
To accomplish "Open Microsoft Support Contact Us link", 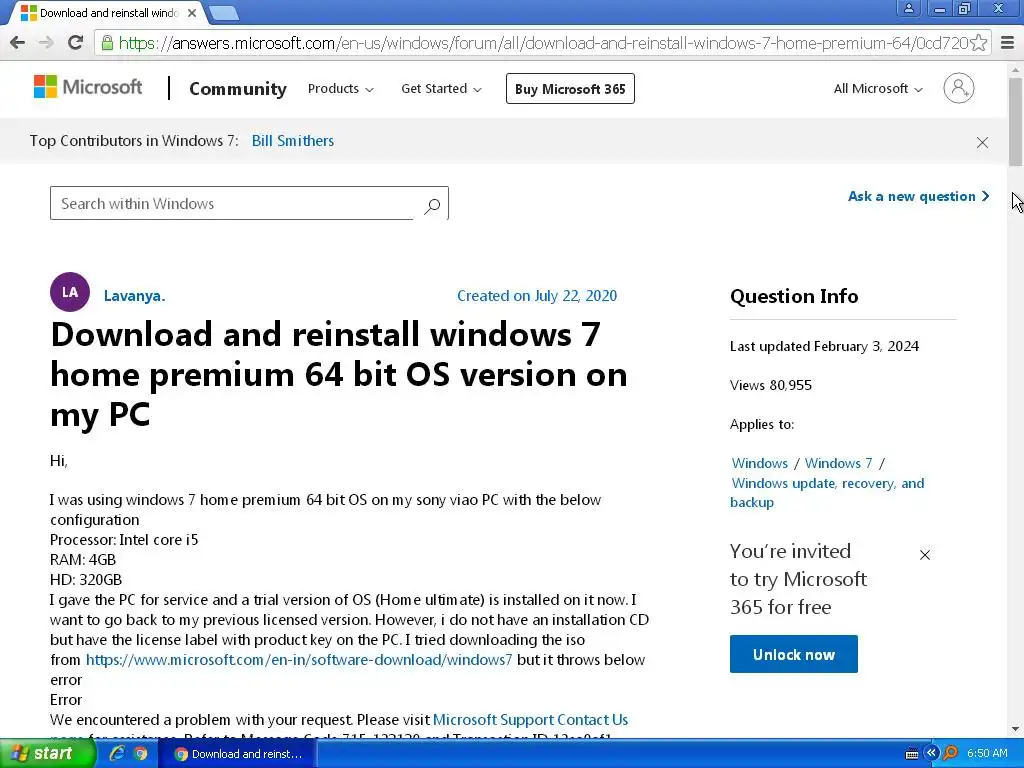I will [x=530, y=720].
